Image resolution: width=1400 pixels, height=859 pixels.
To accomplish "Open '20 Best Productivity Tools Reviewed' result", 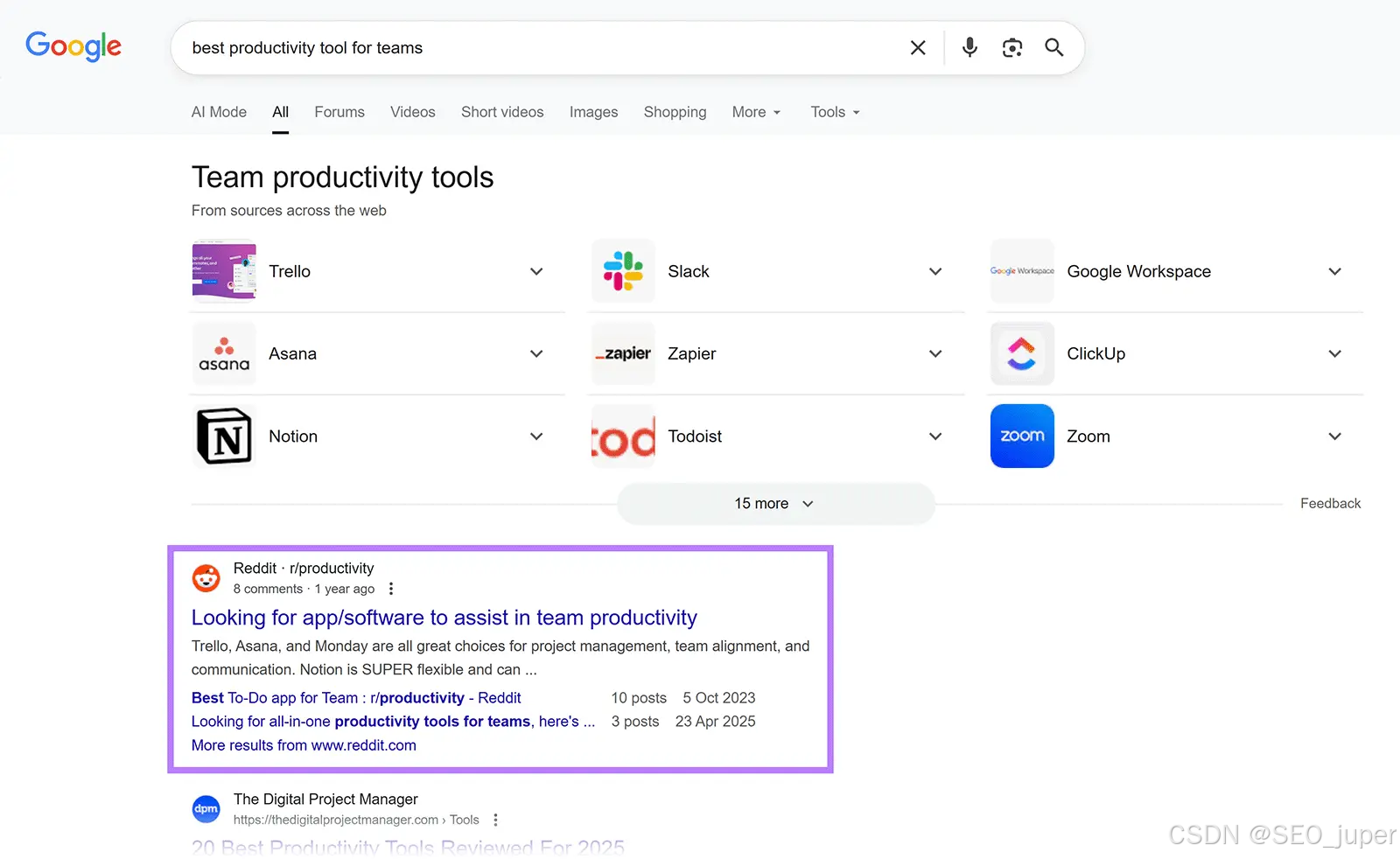I will click(x=408, y=848).
